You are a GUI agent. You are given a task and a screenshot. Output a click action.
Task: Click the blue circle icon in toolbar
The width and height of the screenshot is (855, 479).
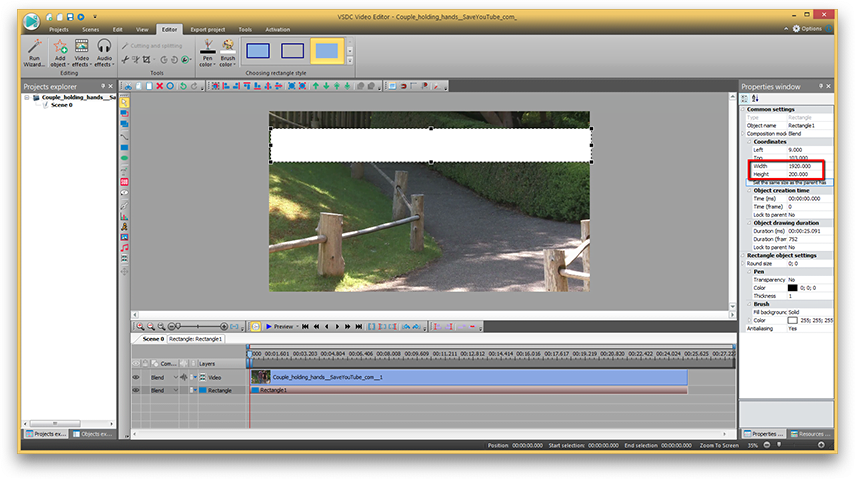click(170, 86)
